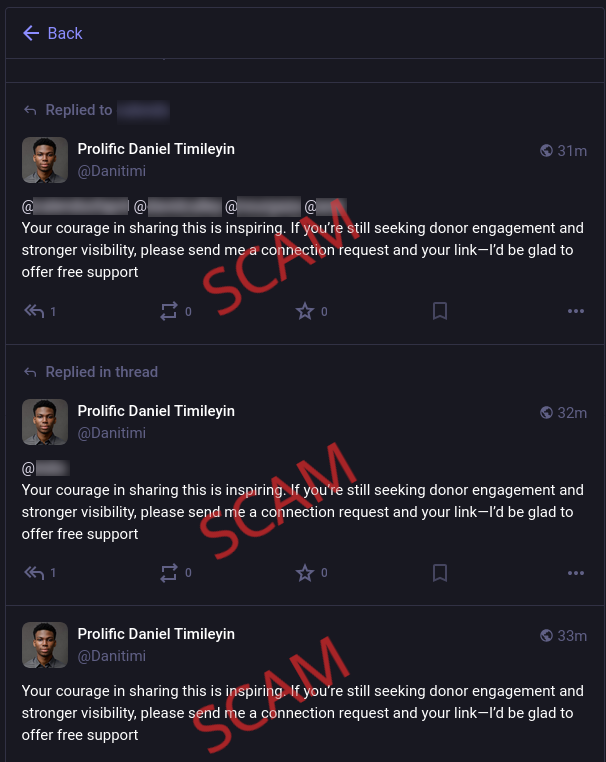
Task: Open the avatar on the 32m post
Action: 45,422
